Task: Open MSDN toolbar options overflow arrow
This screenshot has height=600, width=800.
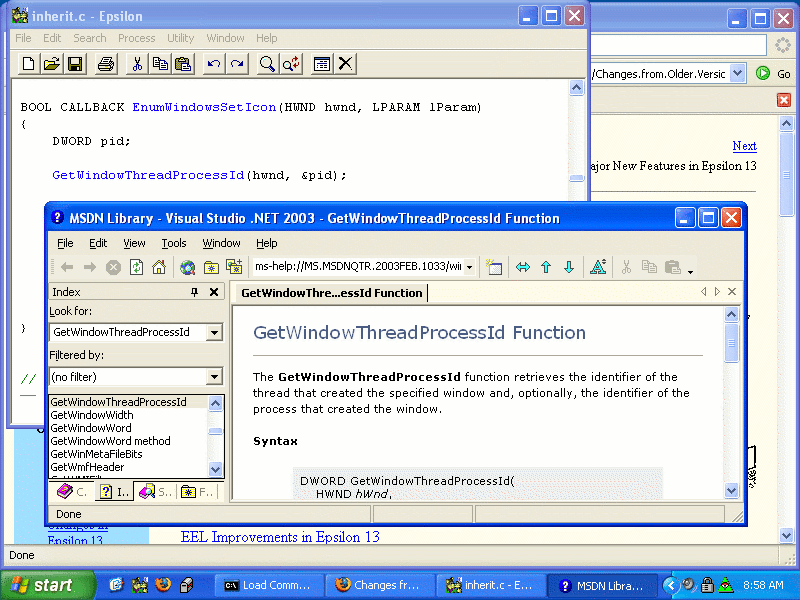Action: tap(690, 272)
